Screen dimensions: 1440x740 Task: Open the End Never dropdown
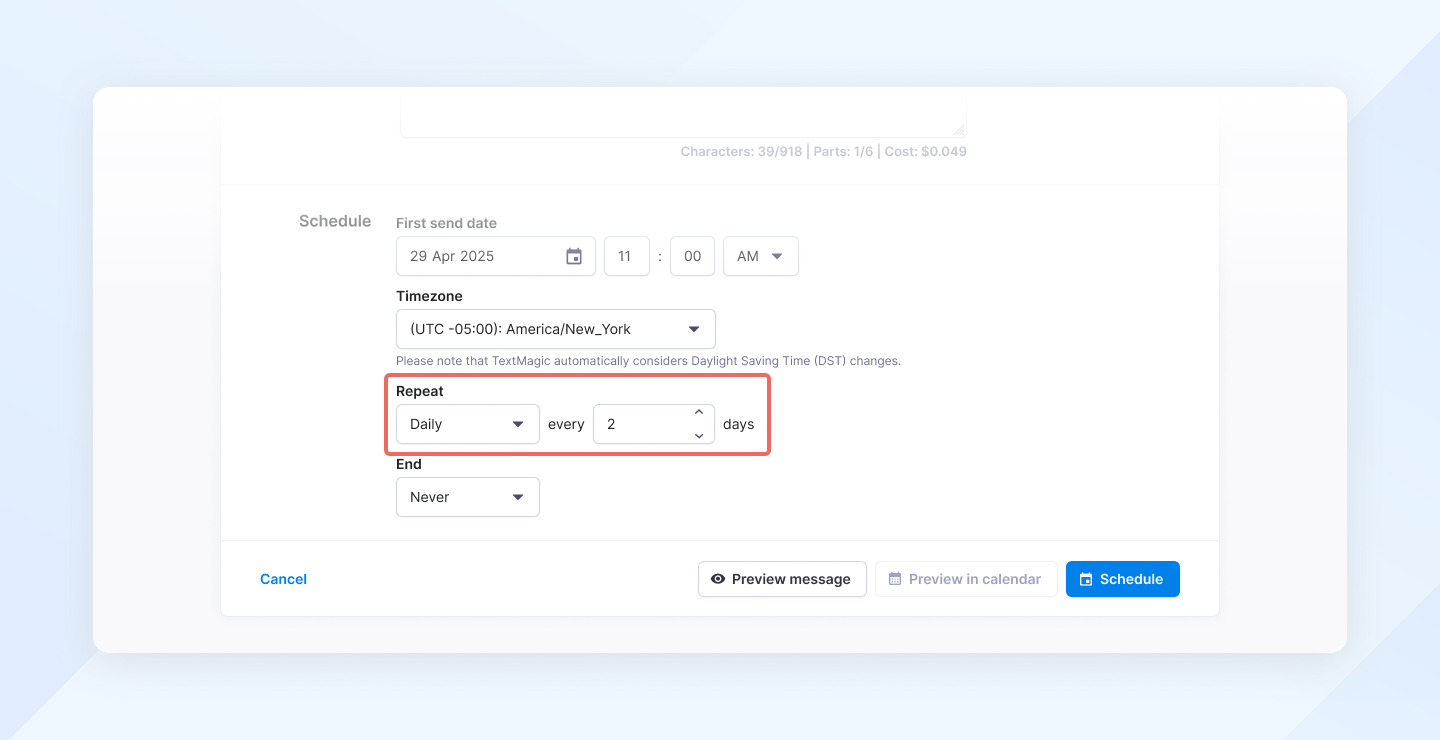click(467, 497)
